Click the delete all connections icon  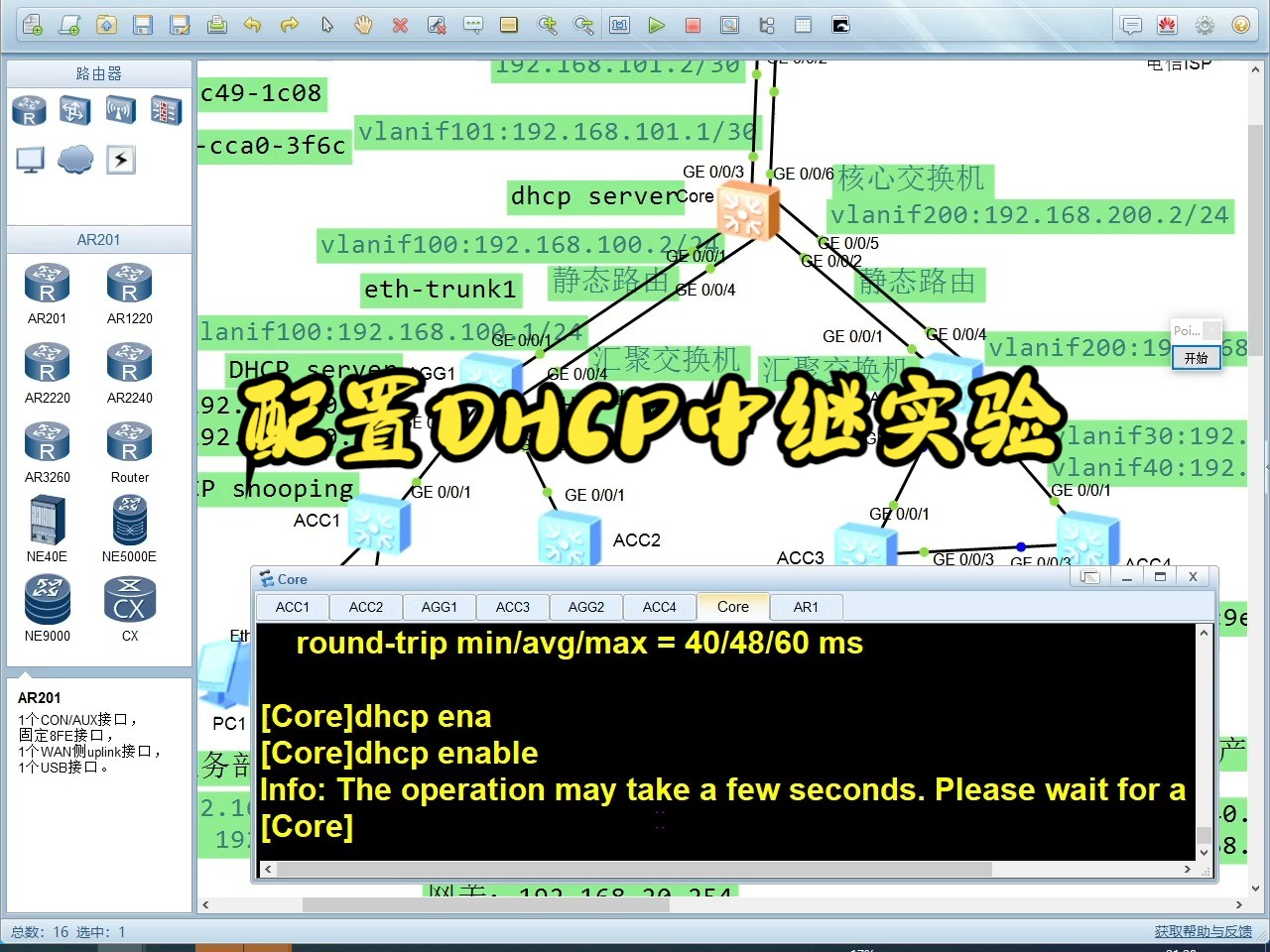pyautogui.click(x=437, y=25)
